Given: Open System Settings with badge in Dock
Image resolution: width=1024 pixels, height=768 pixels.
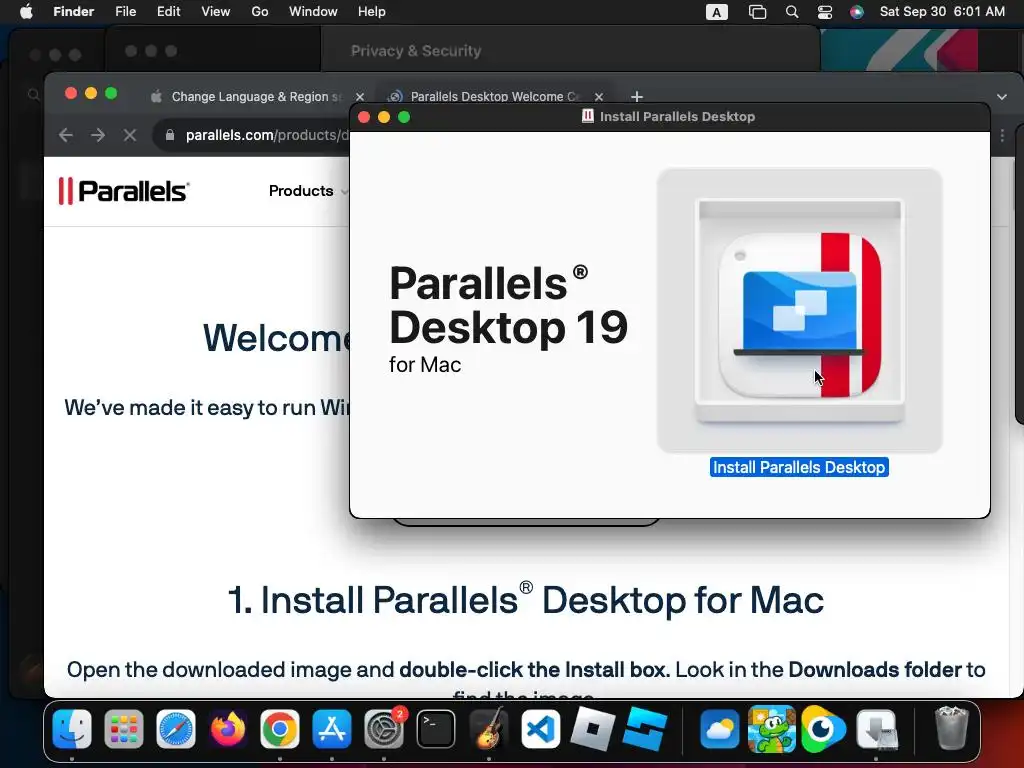Looking at the screenshot, I should (x=384, y=728).
